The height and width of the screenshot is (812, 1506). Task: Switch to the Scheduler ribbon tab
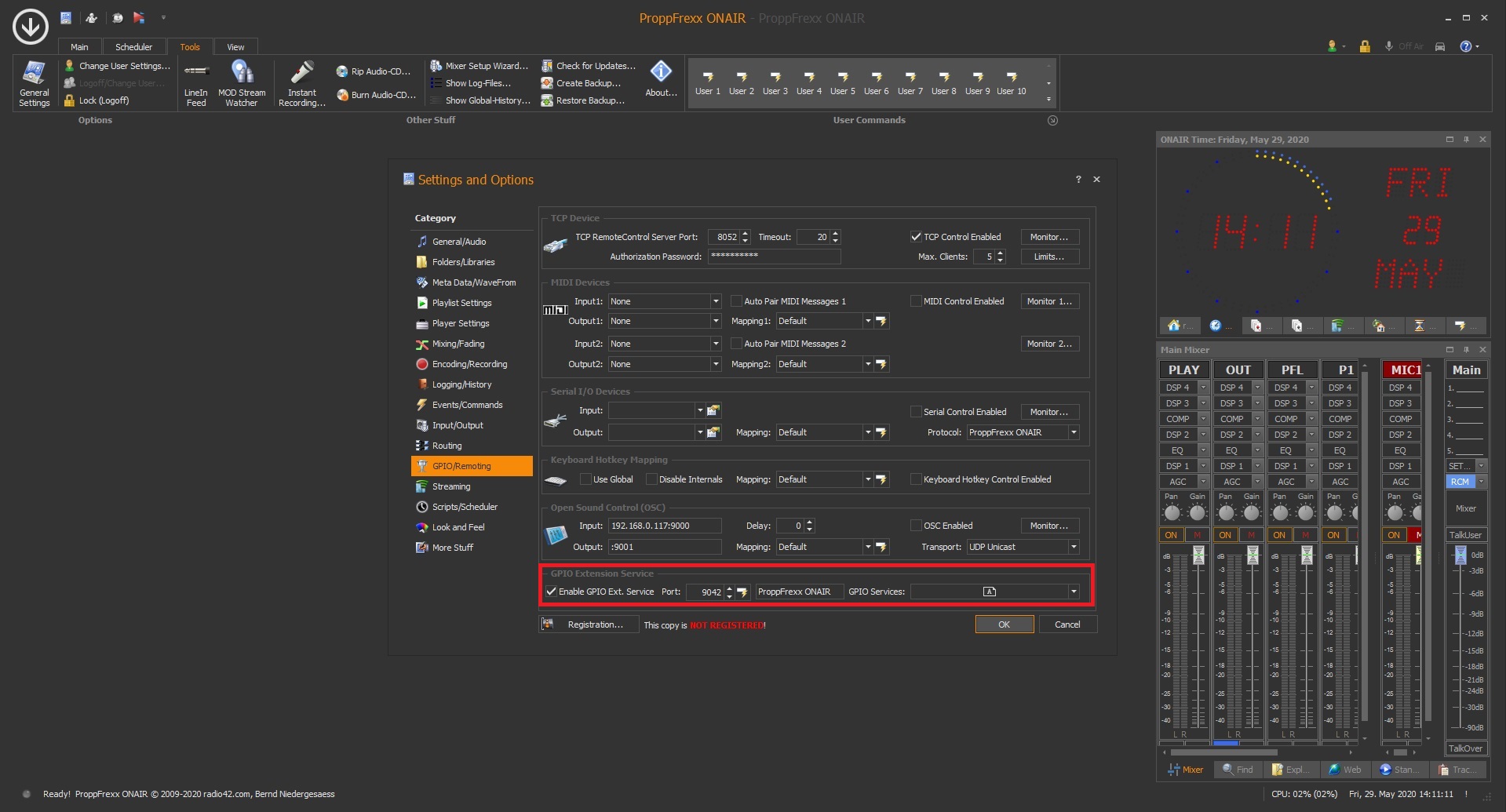click(133, 47)
